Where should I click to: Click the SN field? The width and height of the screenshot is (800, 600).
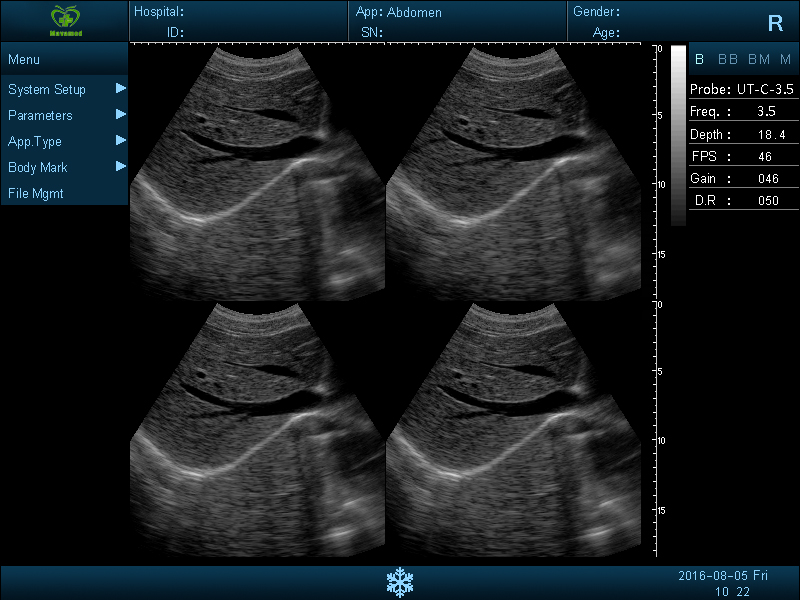458,32
